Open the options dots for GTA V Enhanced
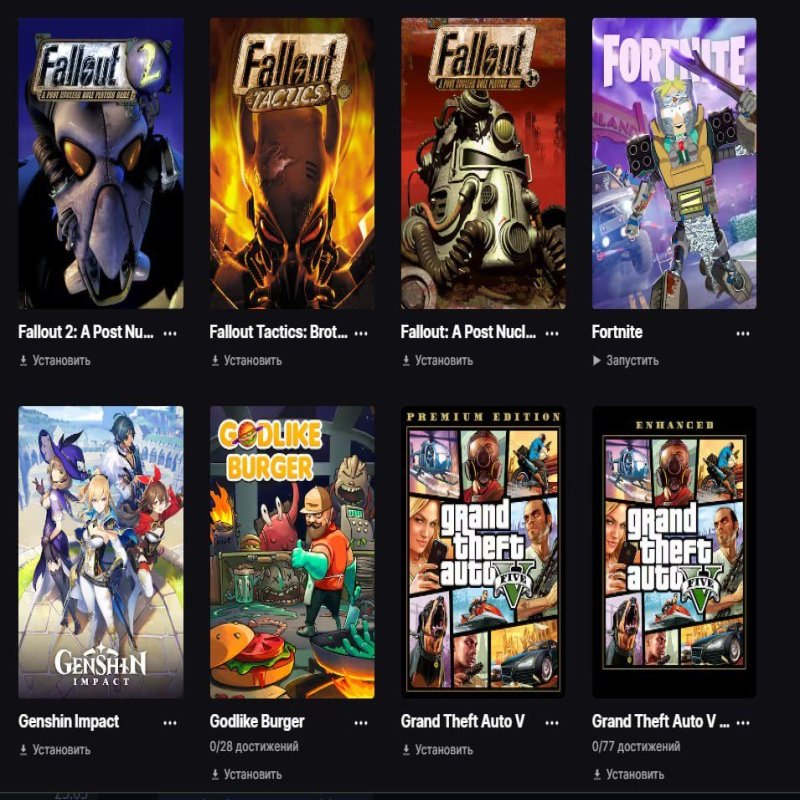This screenshot has height=800, width=800. (x=743, y=723)
